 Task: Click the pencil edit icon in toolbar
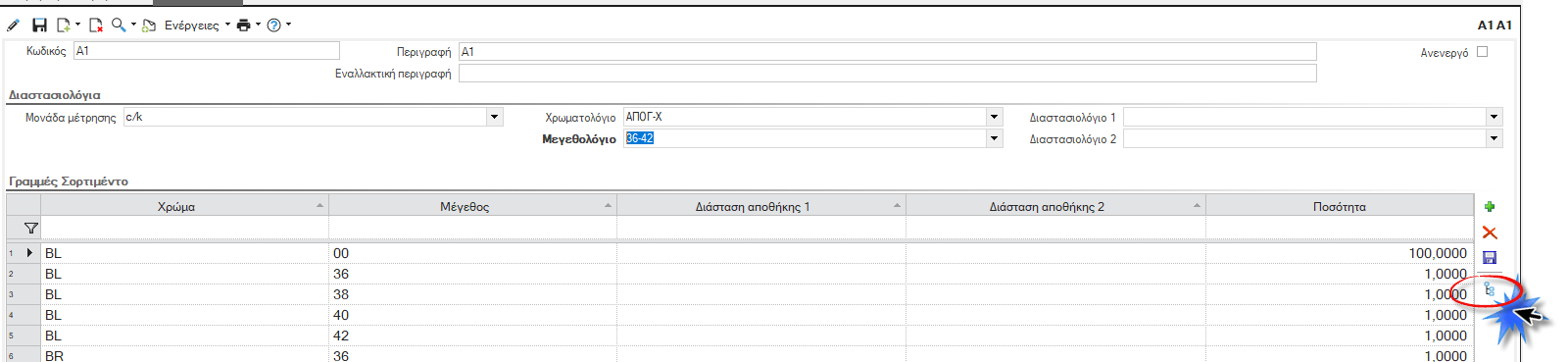tap(14, 26)
